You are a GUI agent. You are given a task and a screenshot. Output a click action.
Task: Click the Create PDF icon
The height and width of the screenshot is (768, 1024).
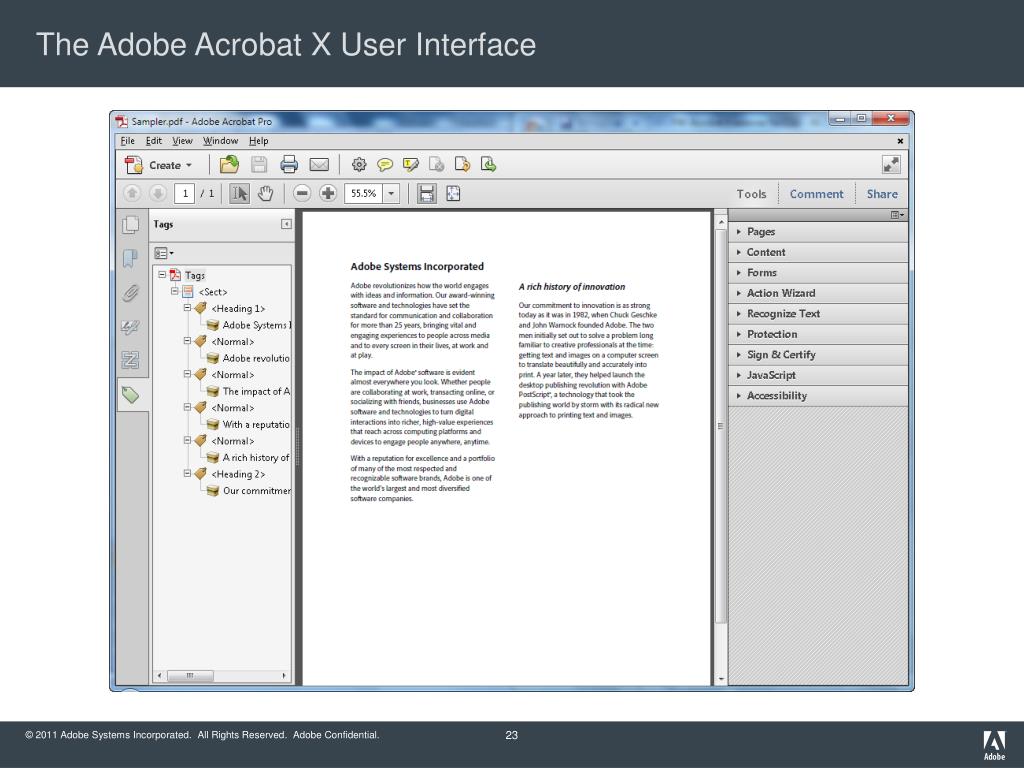tap(134, 165)
